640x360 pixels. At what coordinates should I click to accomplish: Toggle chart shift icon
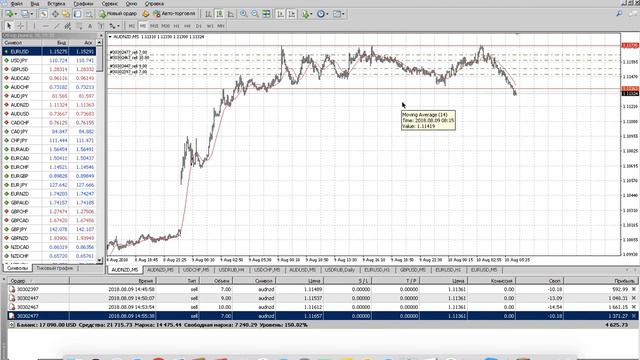click(292, 14)
